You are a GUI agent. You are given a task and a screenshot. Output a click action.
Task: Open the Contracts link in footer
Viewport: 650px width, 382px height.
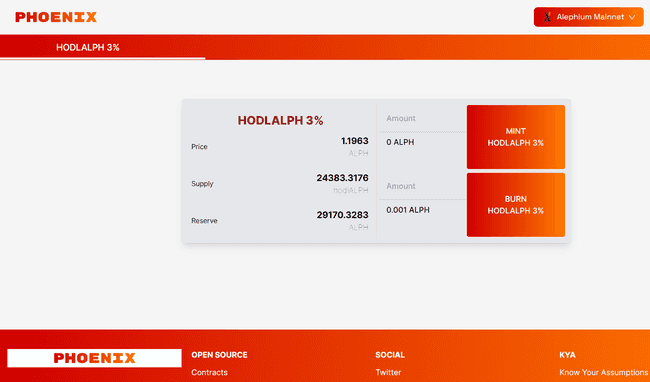click(x=209, y=372)
